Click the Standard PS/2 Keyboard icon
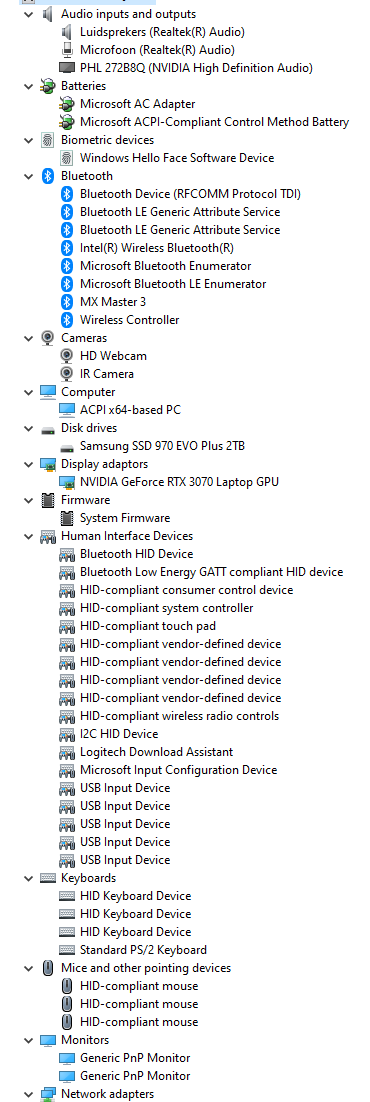 [67, 949]
